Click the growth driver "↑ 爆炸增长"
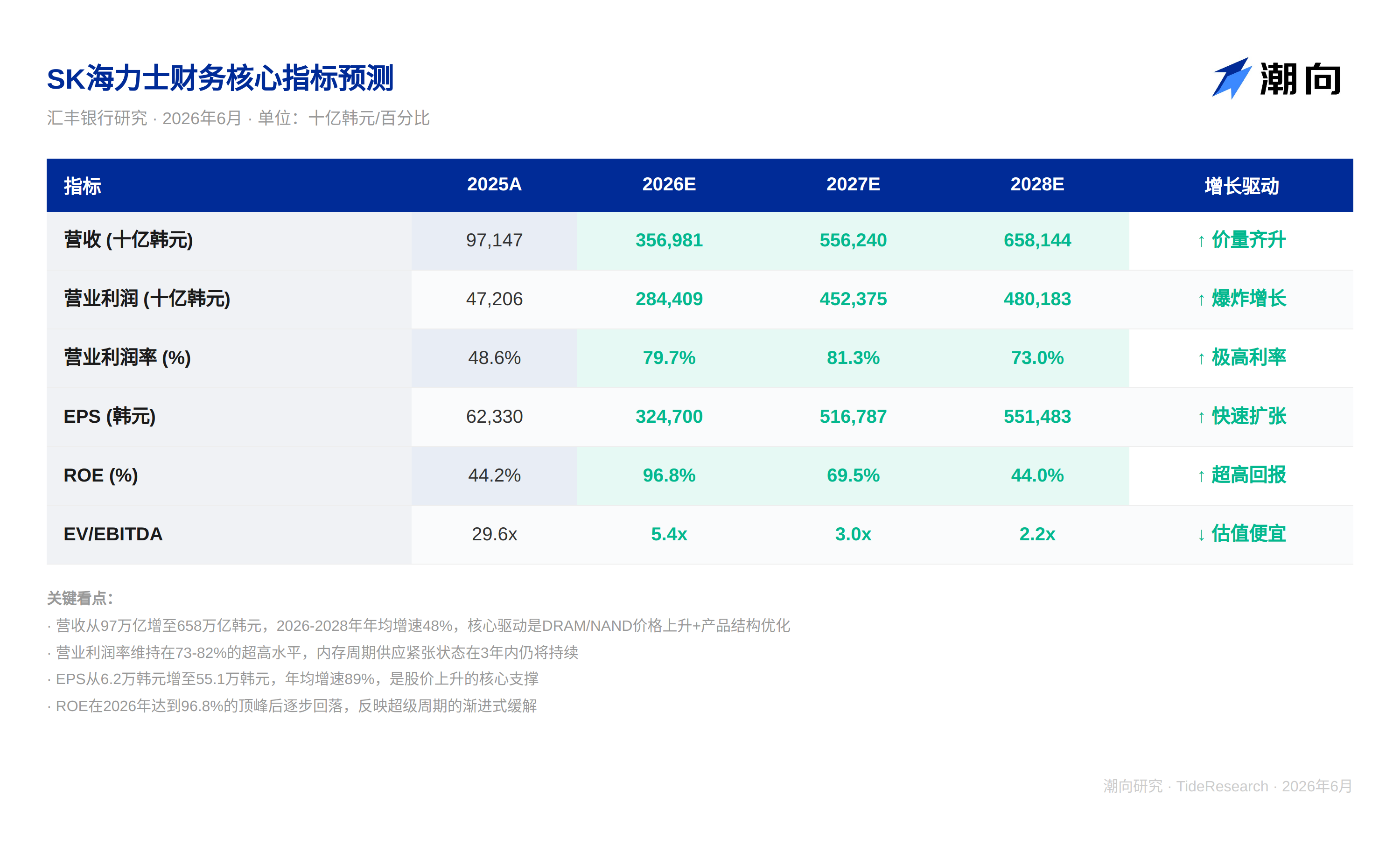The image size is (1400, 852). tap(1241, 299)
